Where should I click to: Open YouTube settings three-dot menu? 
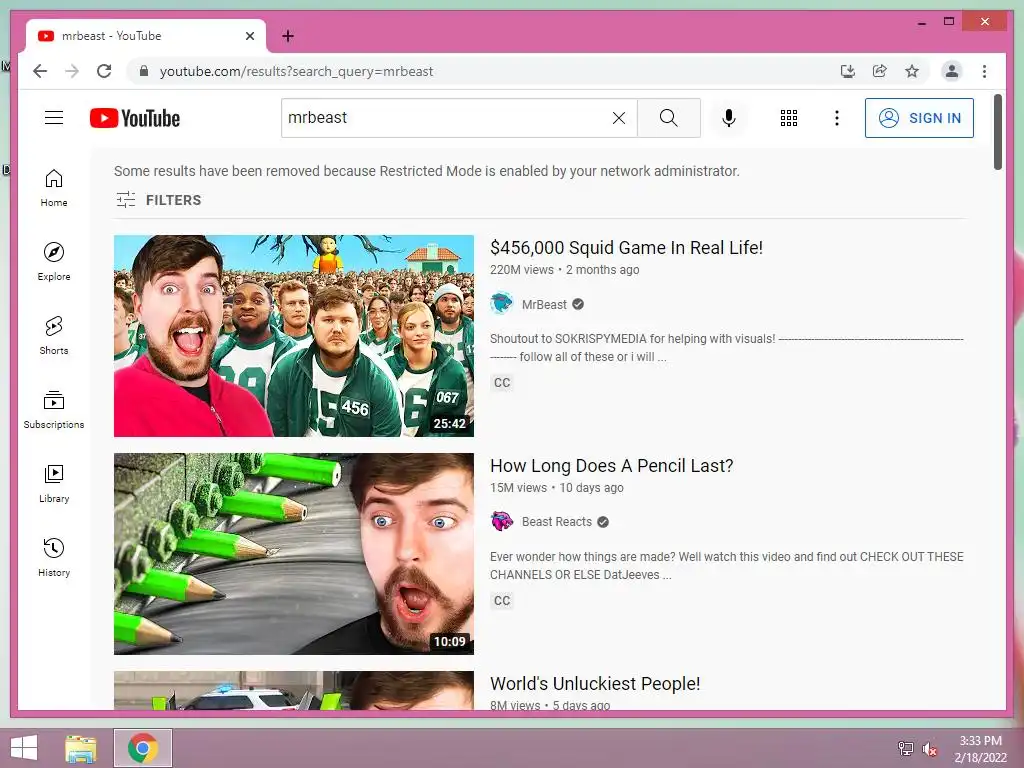[x=837, y=118]
